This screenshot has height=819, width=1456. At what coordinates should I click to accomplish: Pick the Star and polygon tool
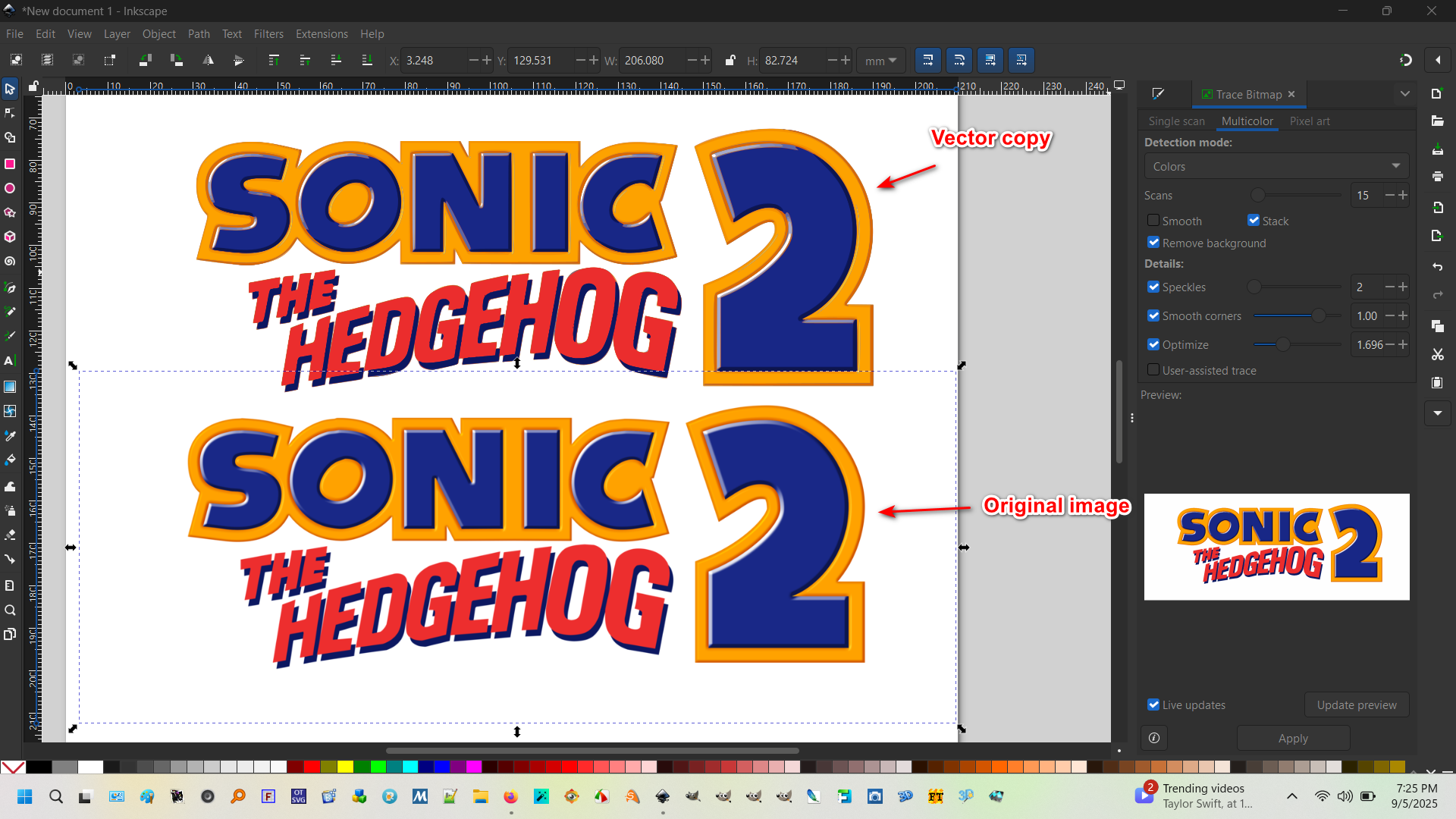pos(10,213)
